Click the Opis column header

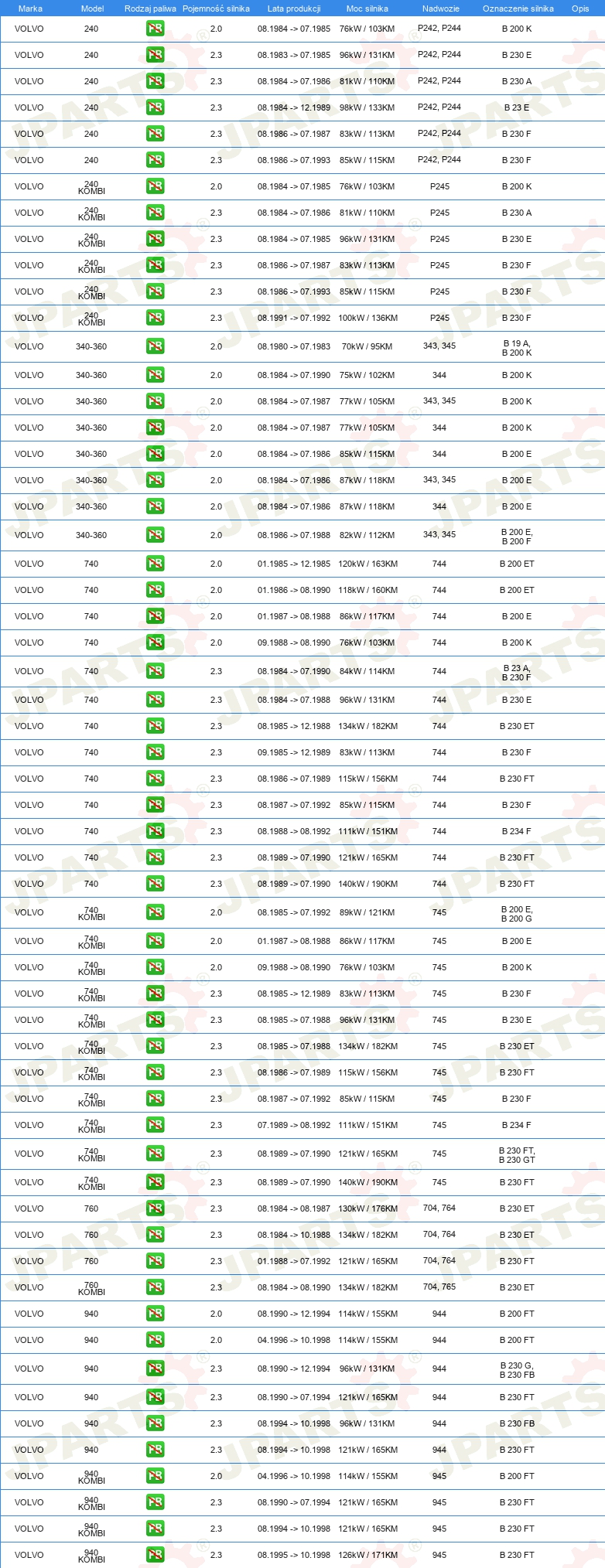(x=580, y=9)
